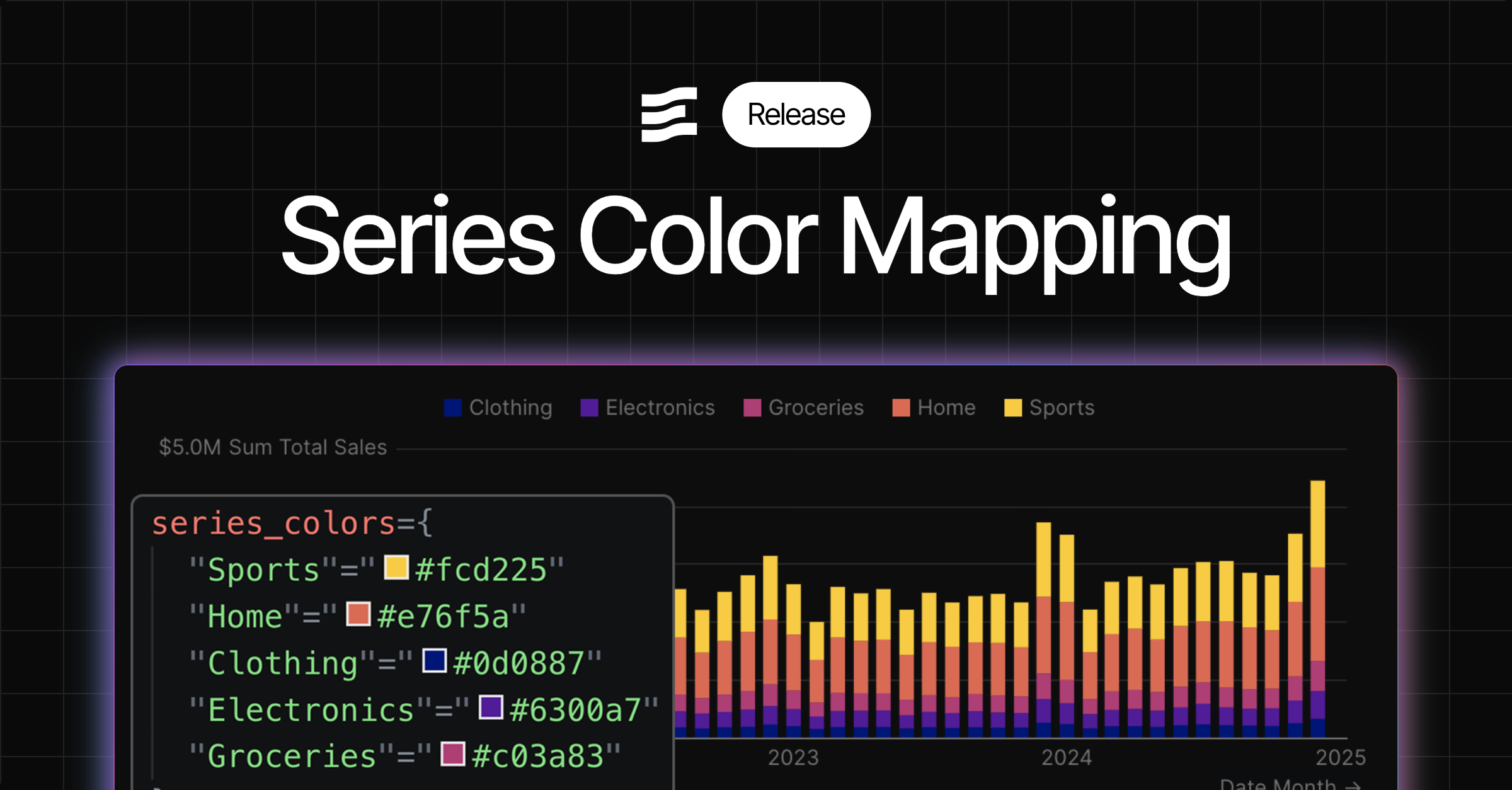Viewport: 1512px width, 790px height.
Task: Click the Release badge
Action: [x=796, y=114]
